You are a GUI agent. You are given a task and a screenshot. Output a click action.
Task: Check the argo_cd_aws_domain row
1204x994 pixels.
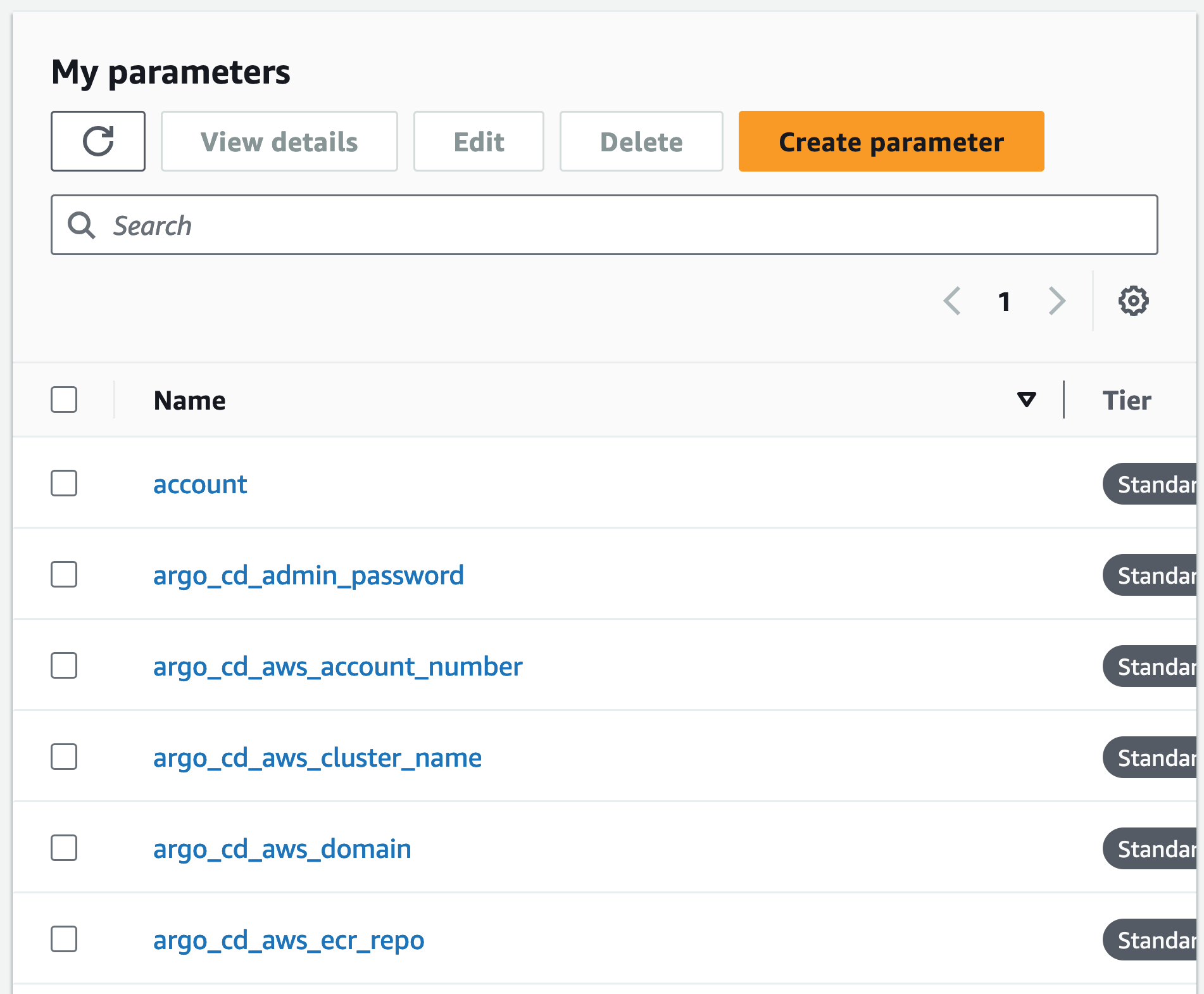tap(64, 848)
